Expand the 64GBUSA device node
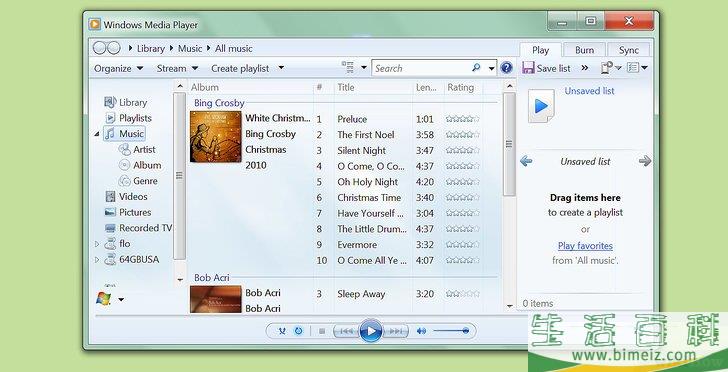 (97, 260)
